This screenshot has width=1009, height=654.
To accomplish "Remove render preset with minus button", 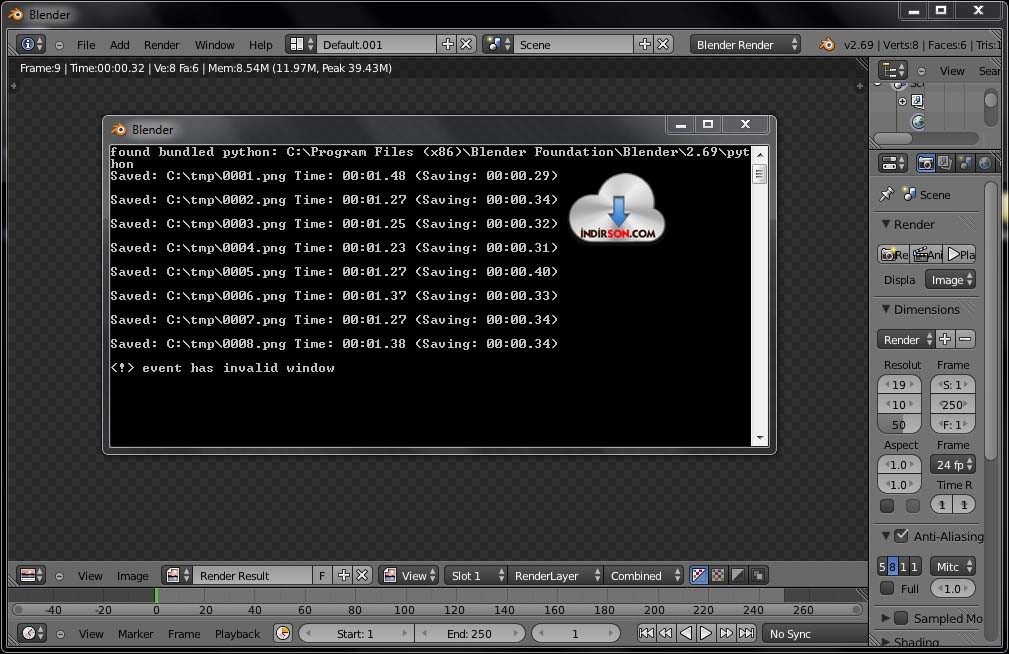I will coord(965,339).
